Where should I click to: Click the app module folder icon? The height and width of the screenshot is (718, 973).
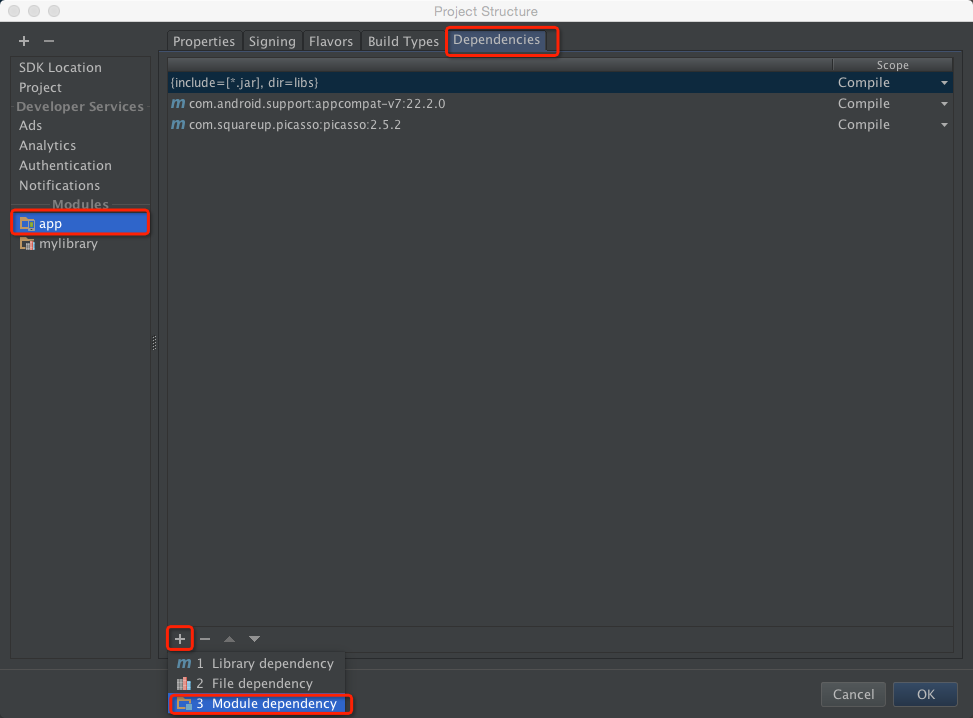[x=27, y=223]
